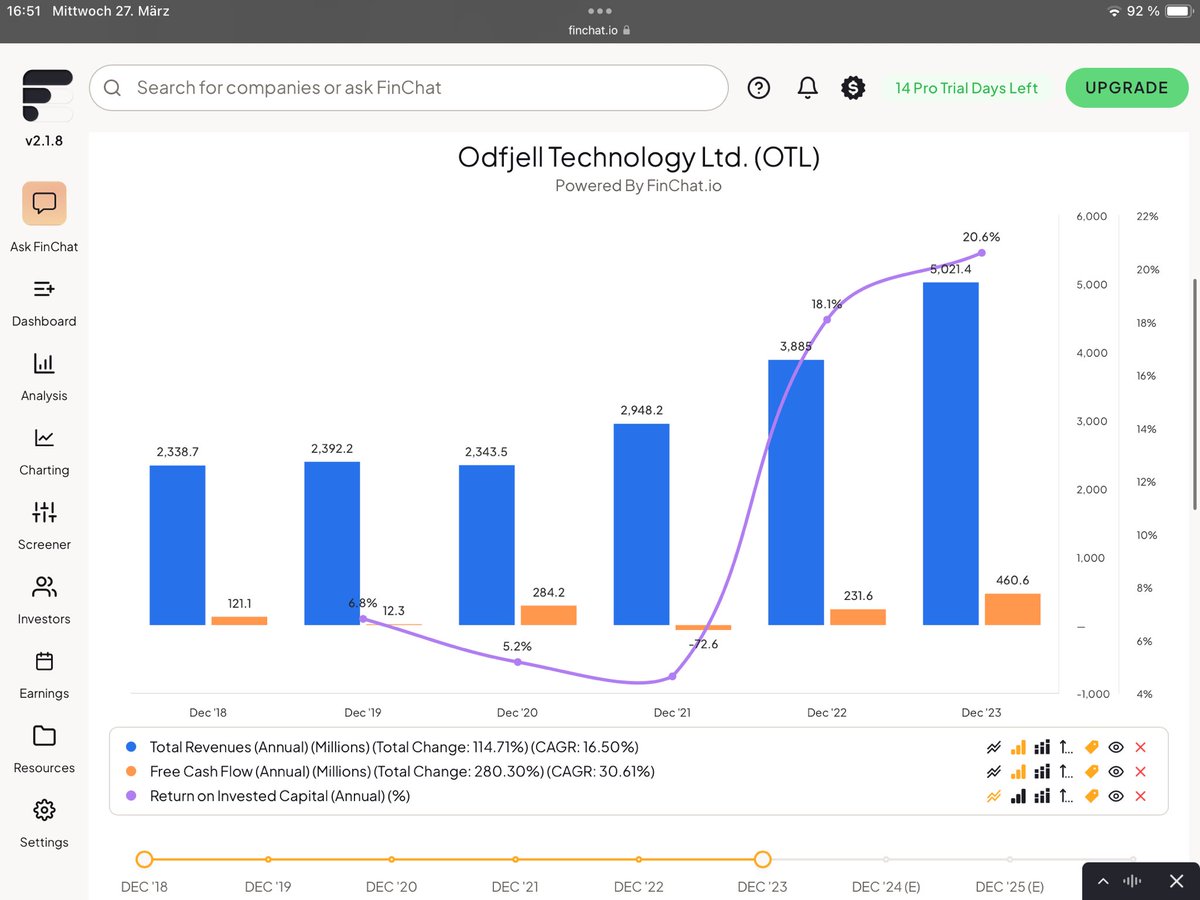Click the DEC '23 range slider handle
The image size is (1200, 900).
tap(762, 859)
